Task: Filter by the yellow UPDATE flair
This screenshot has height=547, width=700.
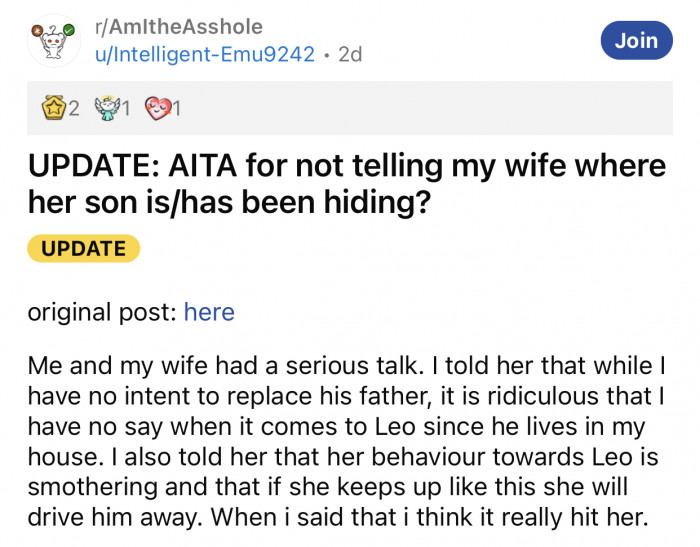Action: 84,248
